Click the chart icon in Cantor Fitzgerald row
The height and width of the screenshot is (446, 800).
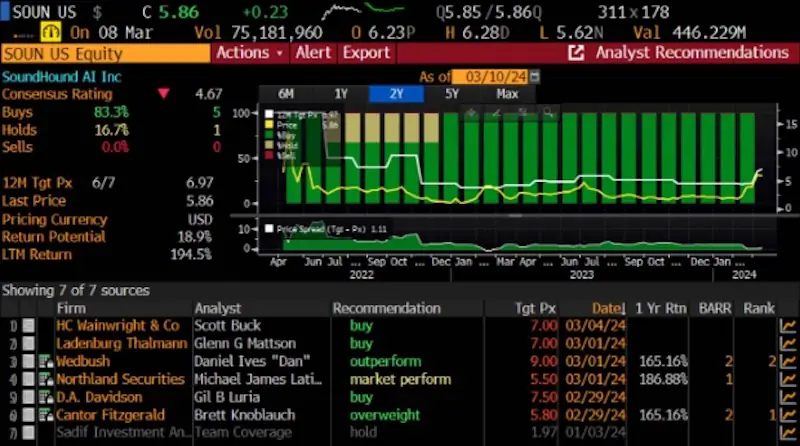(788, 415)
